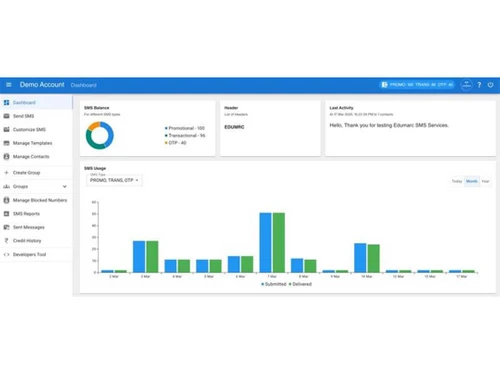Click the OTP - 40 legend entry
Viewport: 500px width, 375px height.
175,143
